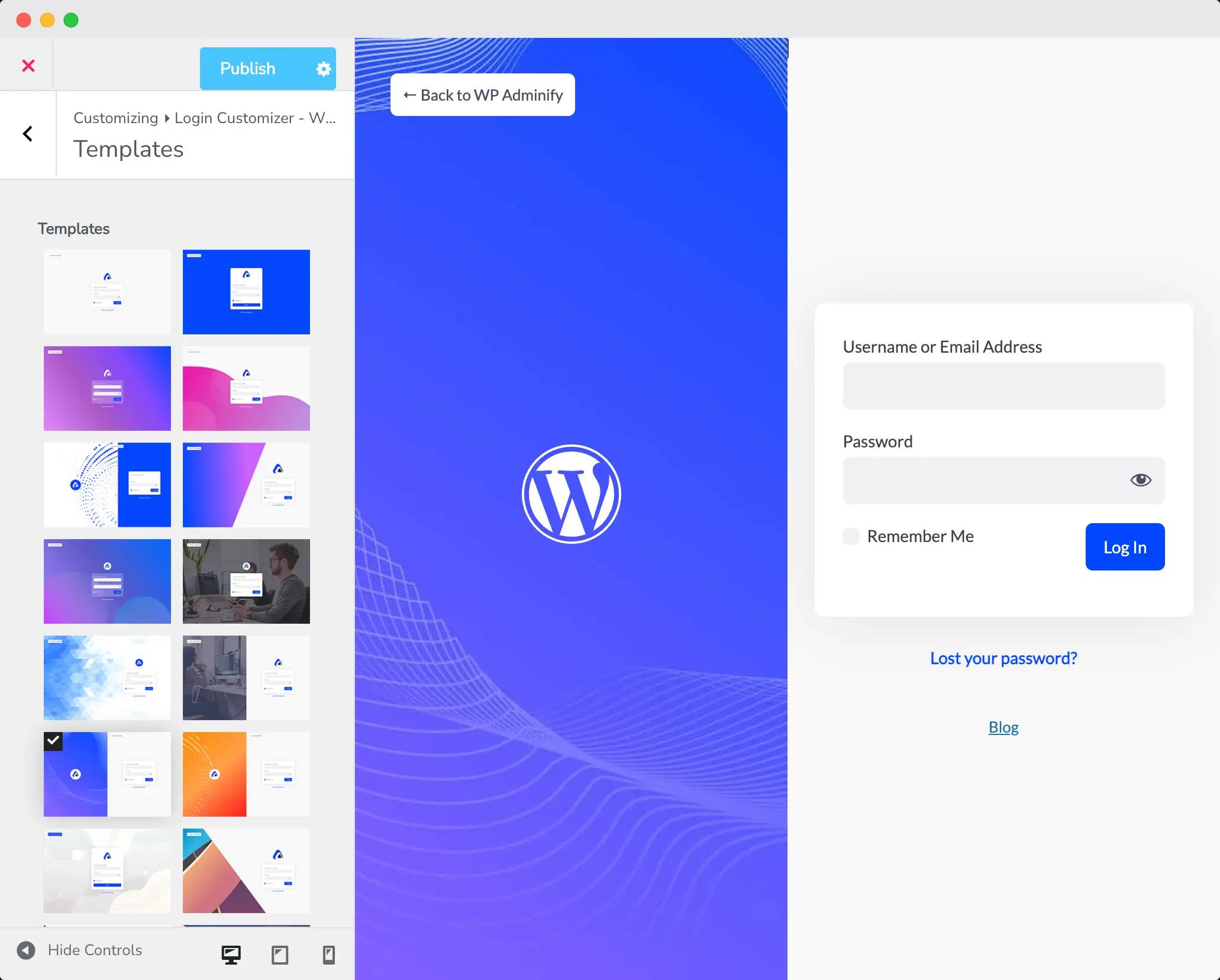Screen dimensions: 1220x980
Task: Focus the Password input field
Action: tap(1003, 481)
